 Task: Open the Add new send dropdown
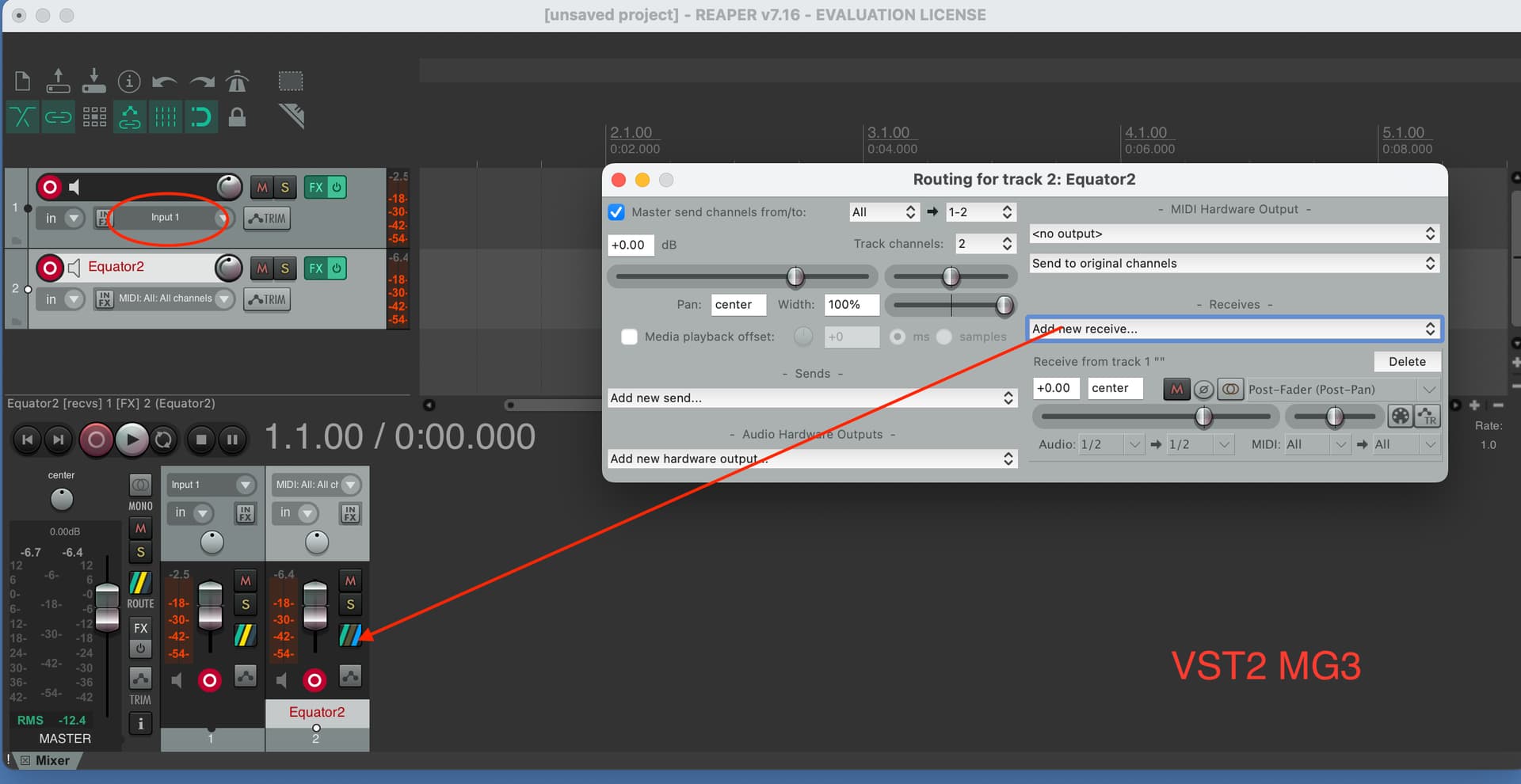812,398
